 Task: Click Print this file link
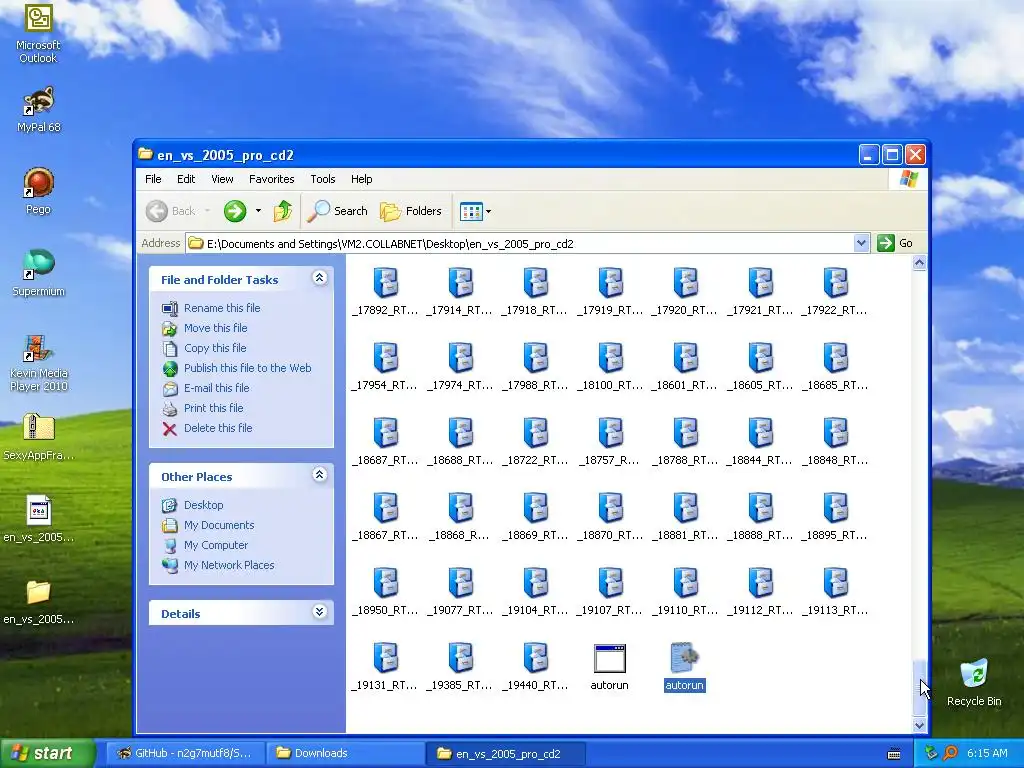214,408
